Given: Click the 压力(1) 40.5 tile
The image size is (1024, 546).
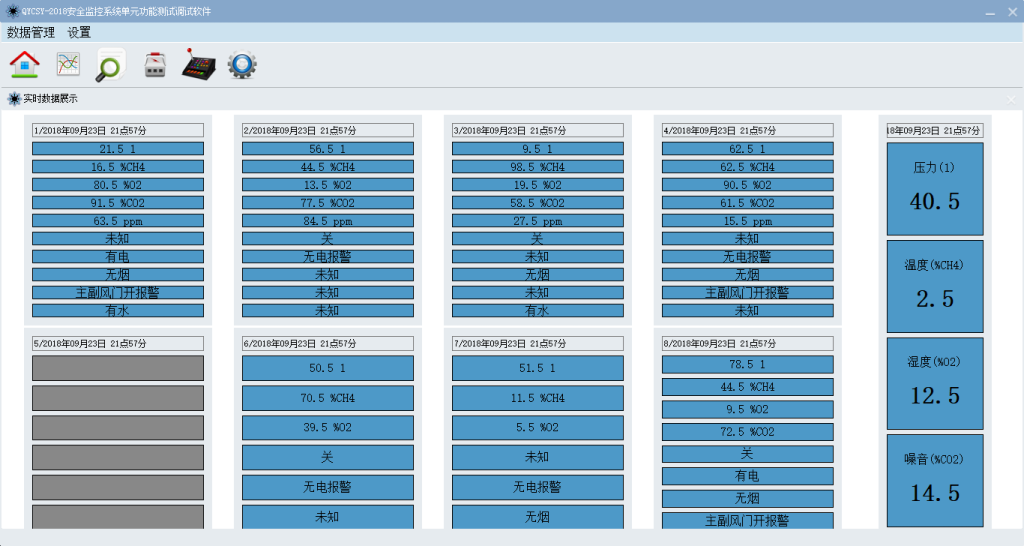Looking at the screenshot, I should (x=935, y=189).
